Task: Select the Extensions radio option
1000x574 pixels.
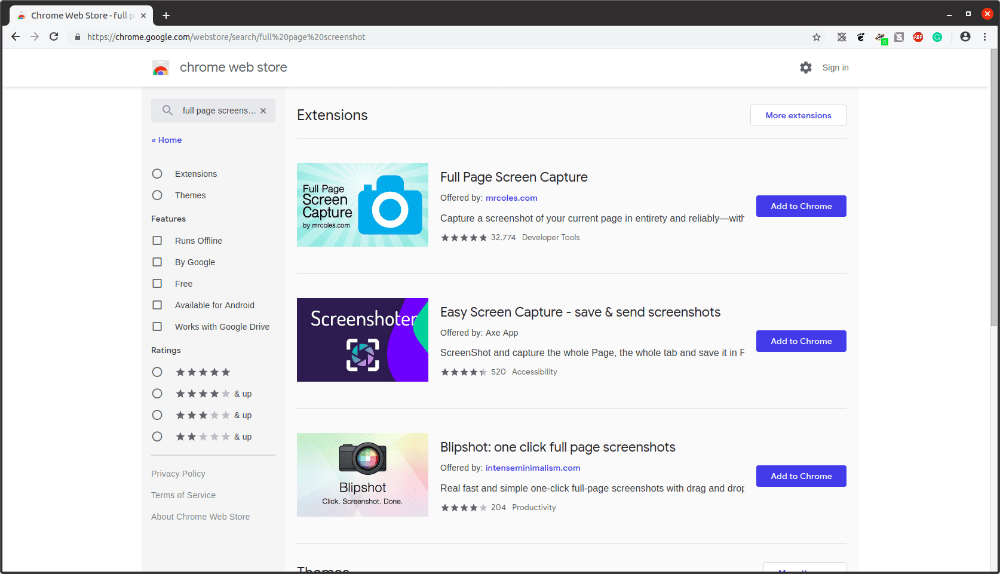Action: tap(157, 174)
